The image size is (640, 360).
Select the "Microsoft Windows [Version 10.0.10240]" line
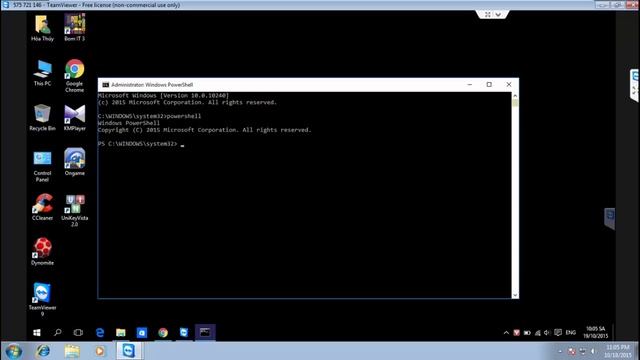point(163,96)
